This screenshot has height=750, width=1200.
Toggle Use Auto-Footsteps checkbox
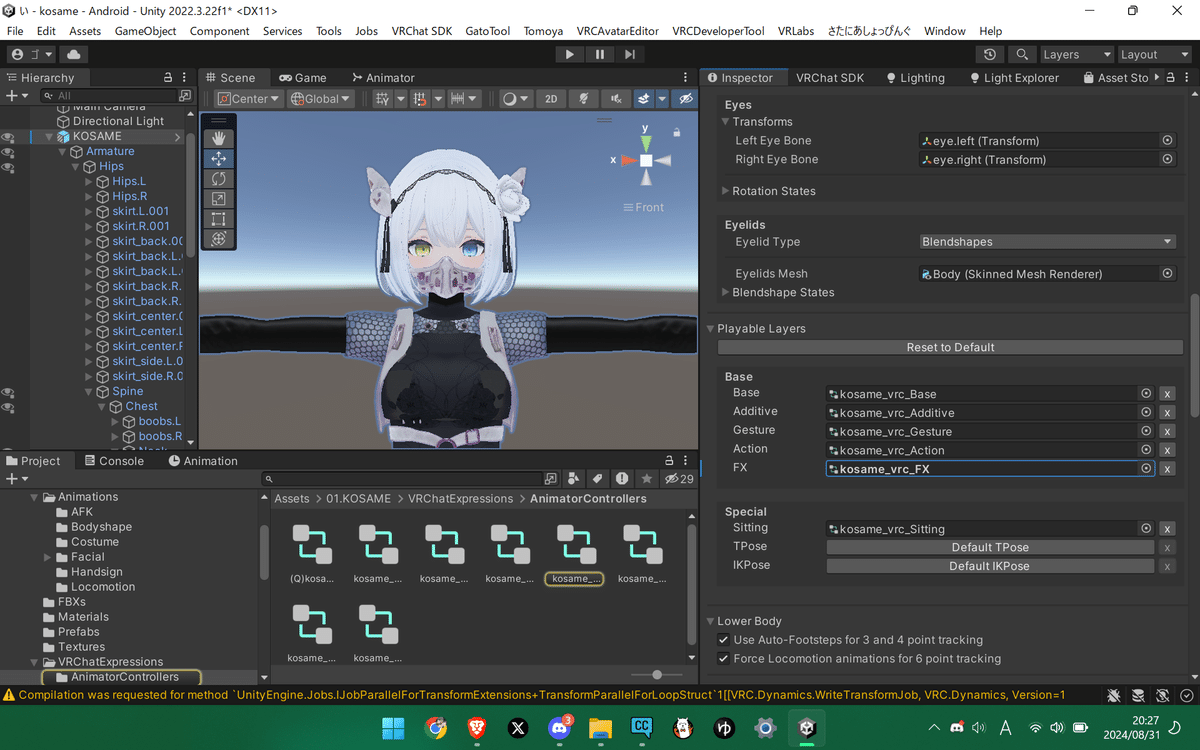coord(724,640)
